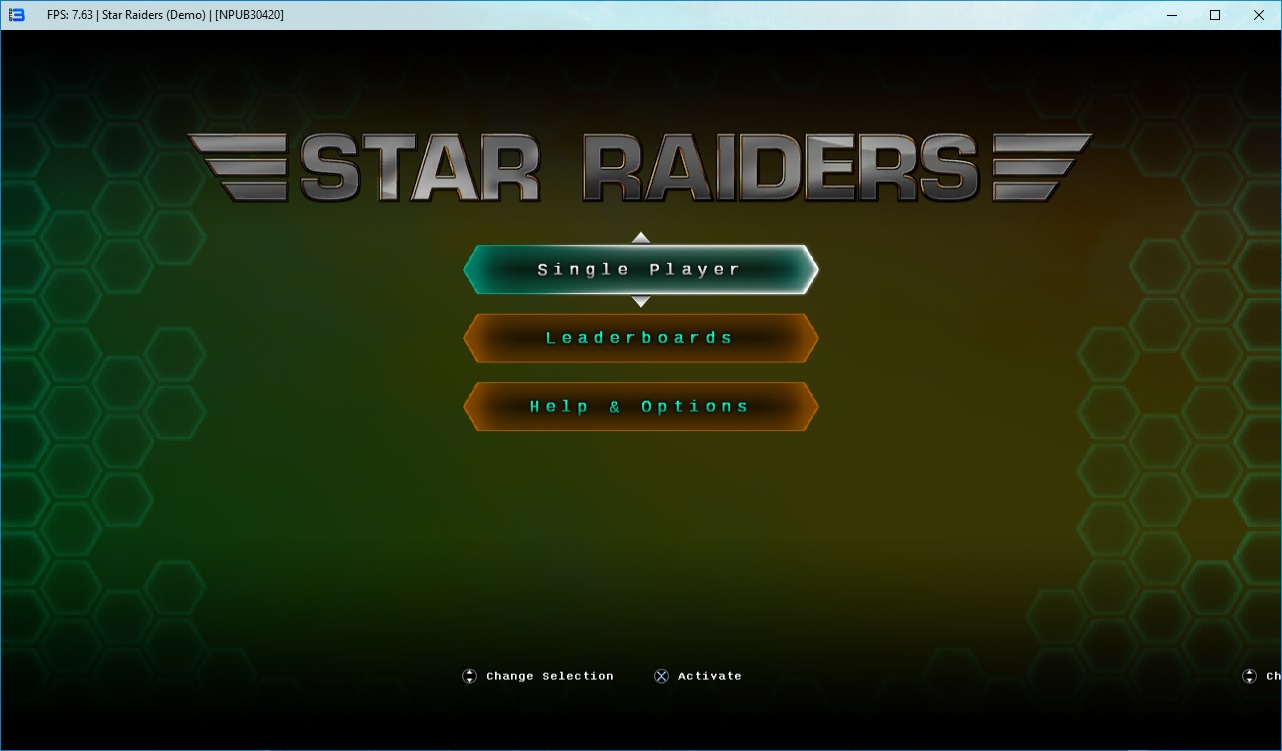This screenshot has width=1282, height=751.
Task: Select the Single Player menu option
Action: click(x=640, y=270)
